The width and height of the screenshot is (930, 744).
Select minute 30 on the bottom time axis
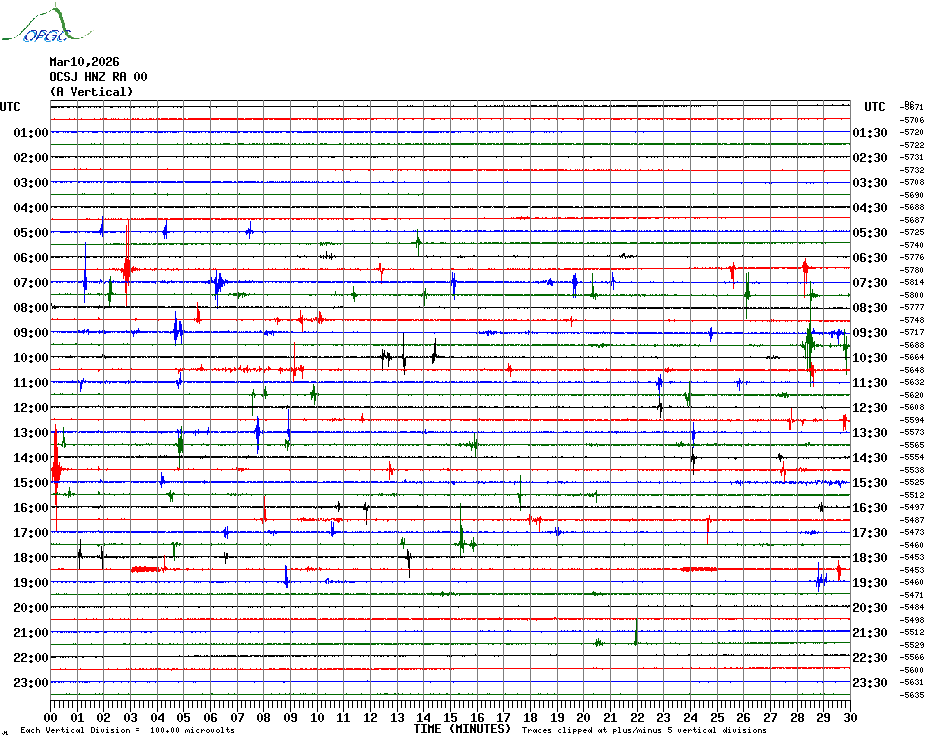pyautogui.click(x=849, y=717)
